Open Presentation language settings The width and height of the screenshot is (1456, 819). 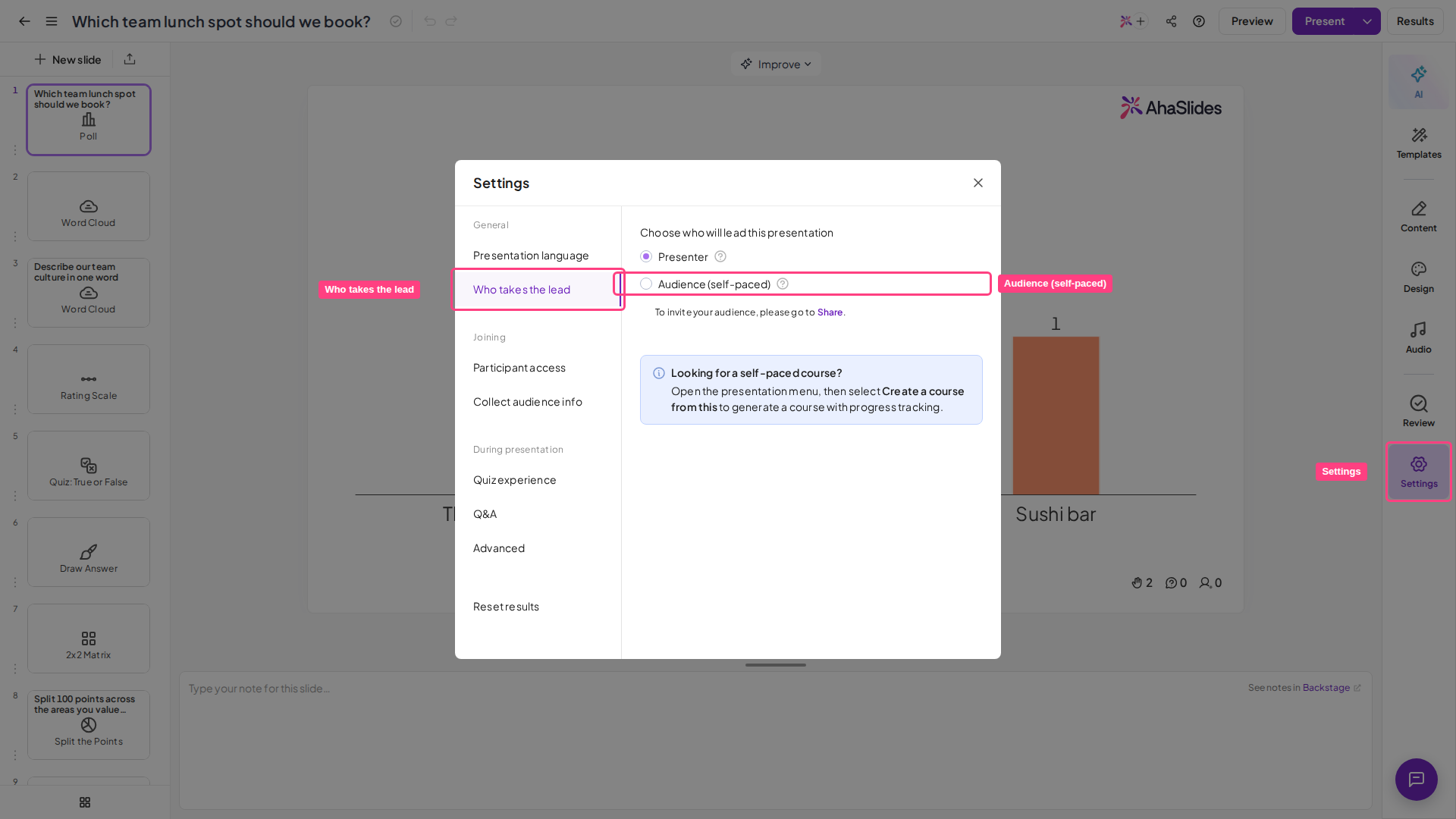pyautogui.click(x=538, y=256)
